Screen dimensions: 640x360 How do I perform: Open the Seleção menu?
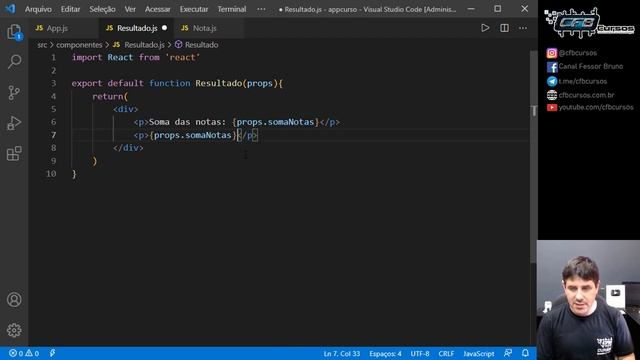point(102,9)
